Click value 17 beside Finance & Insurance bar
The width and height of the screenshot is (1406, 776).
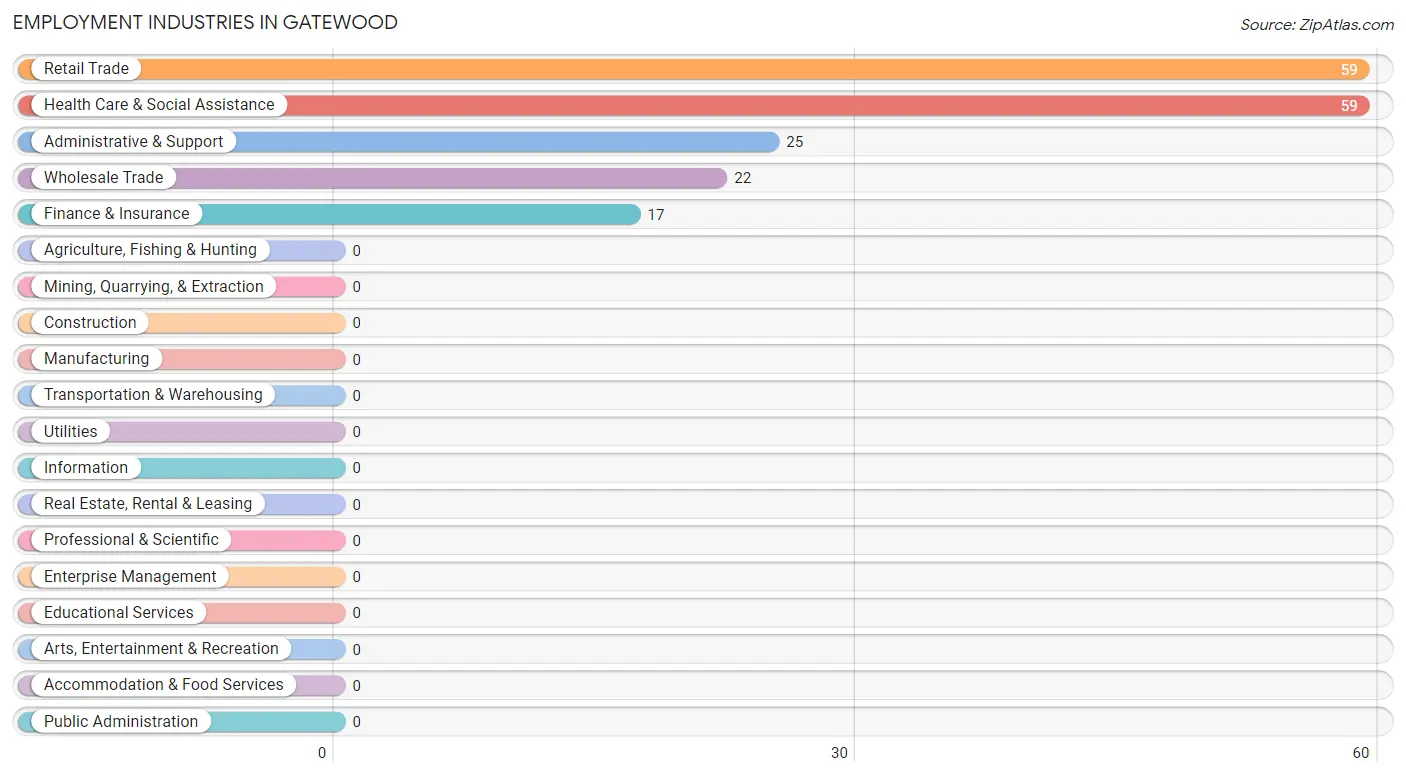point(656,215)
